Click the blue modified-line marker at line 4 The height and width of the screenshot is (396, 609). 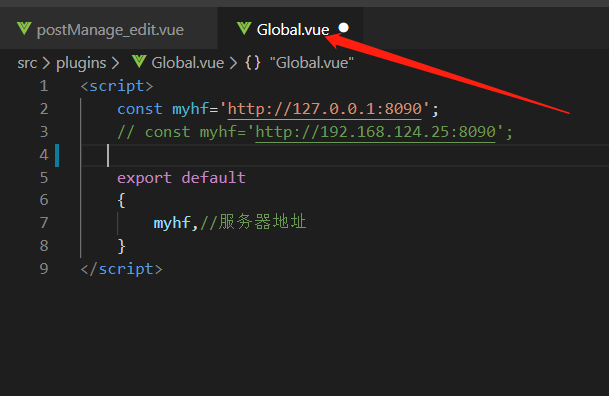click(x=57, y=155)
